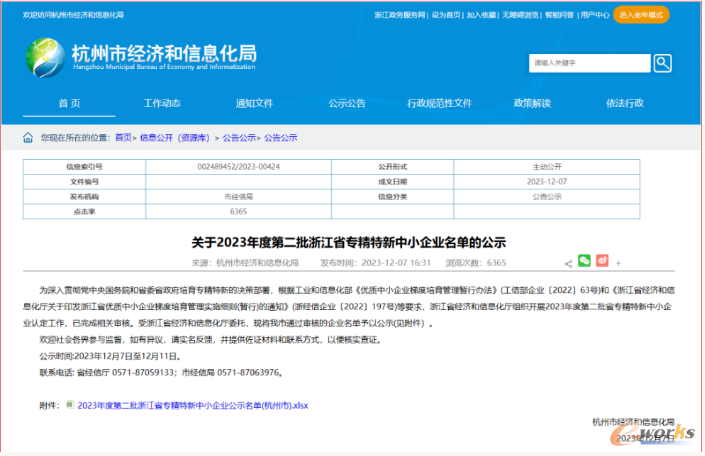
Task: Click the xlsx attachment file icon
Action: (x=70, y=405)
